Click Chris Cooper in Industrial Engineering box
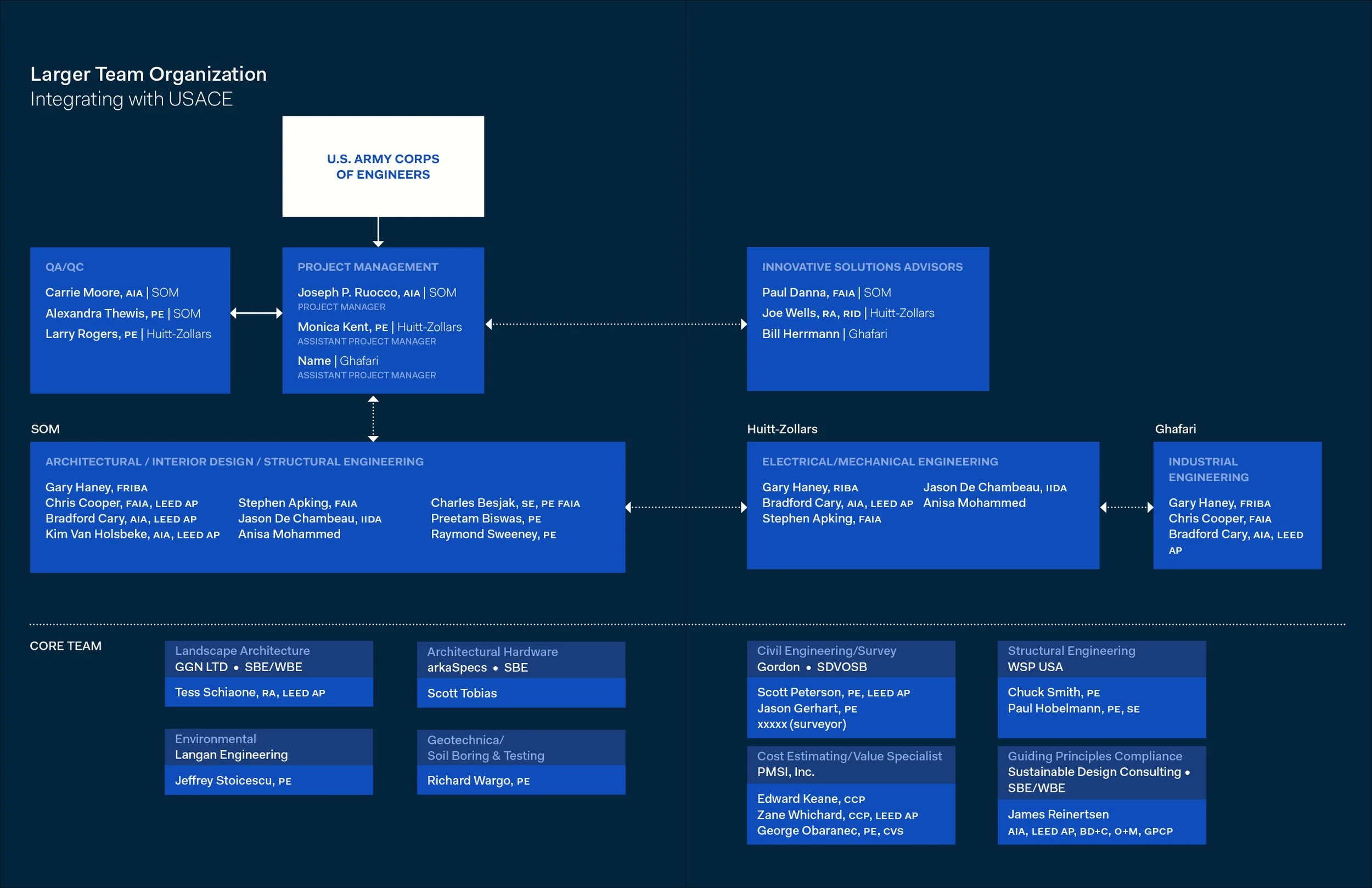The height and width of the screenshot is (888, 1372). click(1220, 519)
